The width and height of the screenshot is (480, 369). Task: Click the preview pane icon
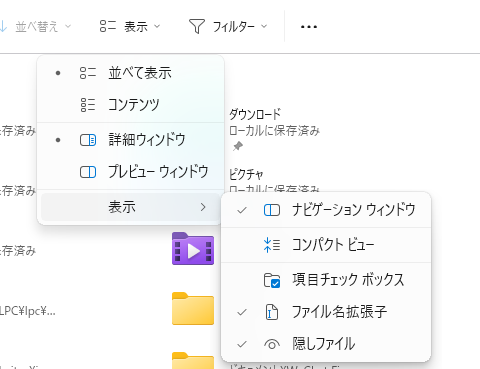click(x=88, y=172)
